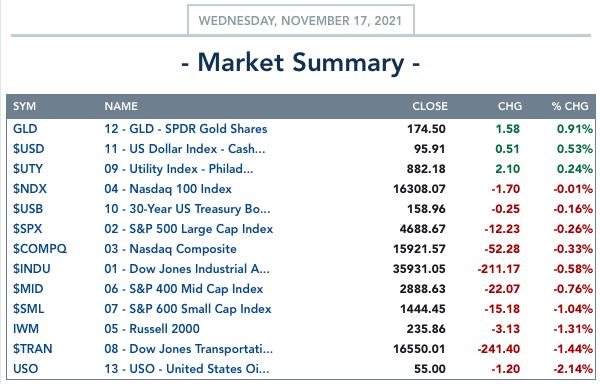Open S&P 600 Small Cap Index
Viewport: 600px width, 384px height.
[x=188, y=309]
